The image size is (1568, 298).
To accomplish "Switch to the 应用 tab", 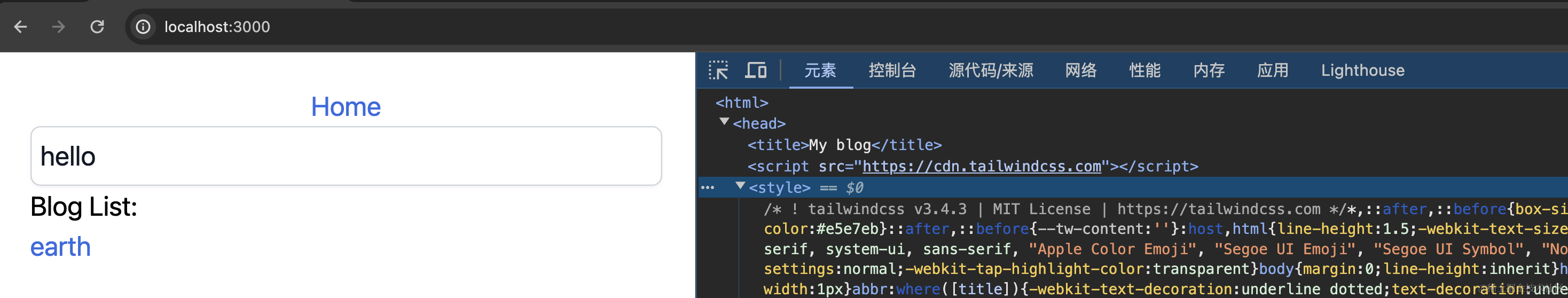I will [1272, 70].
